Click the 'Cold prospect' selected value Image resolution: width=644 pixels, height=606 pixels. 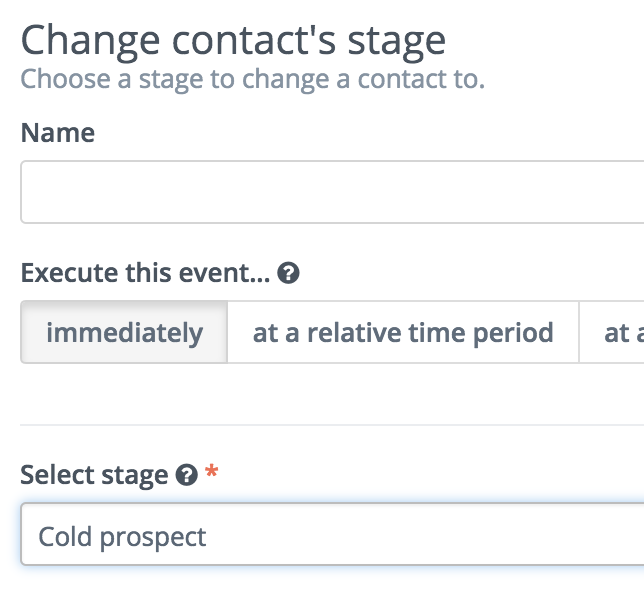(122, 537)
